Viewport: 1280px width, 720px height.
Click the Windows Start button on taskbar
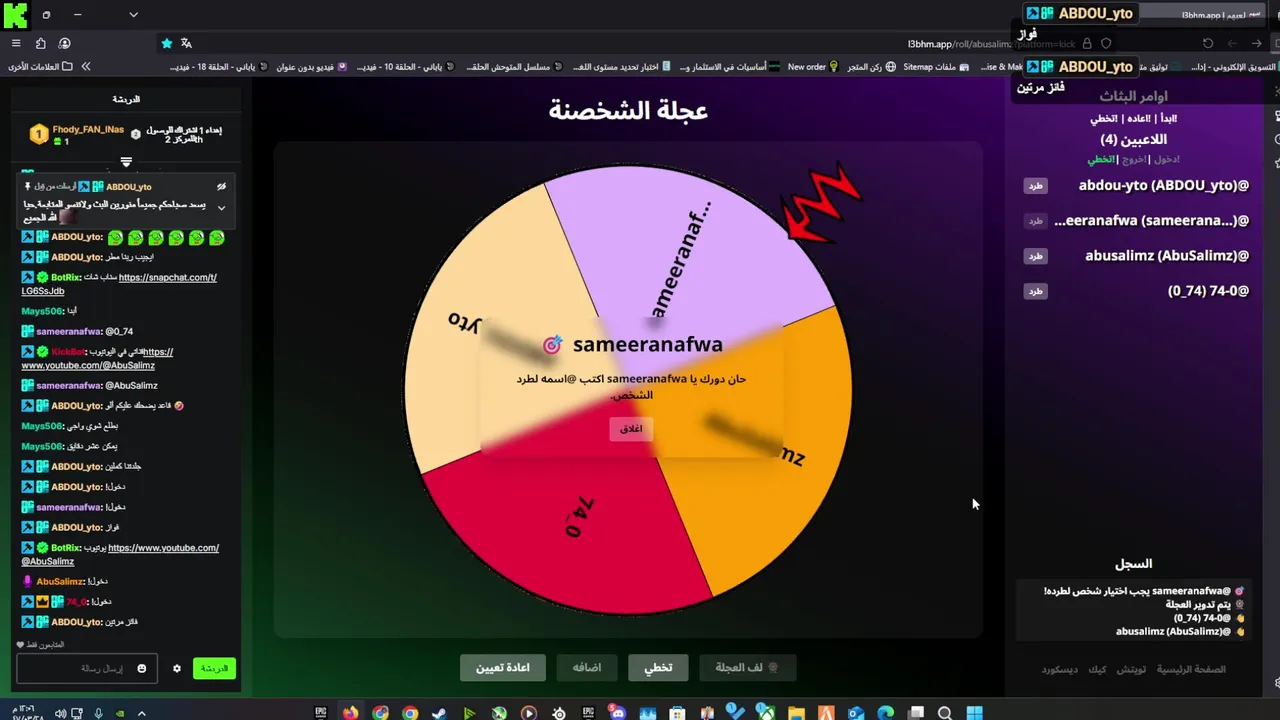click(x=974, y=712)
